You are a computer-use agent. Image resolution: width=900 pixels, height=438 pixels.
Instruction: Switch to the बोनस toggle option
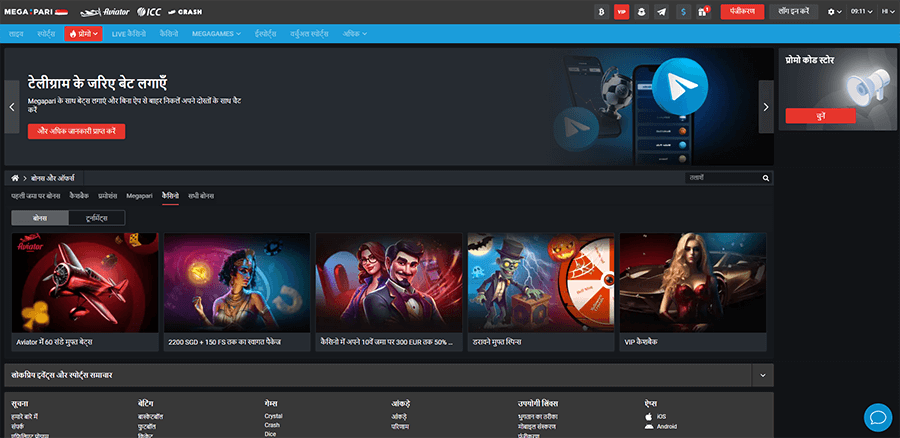tap(40, 218)
